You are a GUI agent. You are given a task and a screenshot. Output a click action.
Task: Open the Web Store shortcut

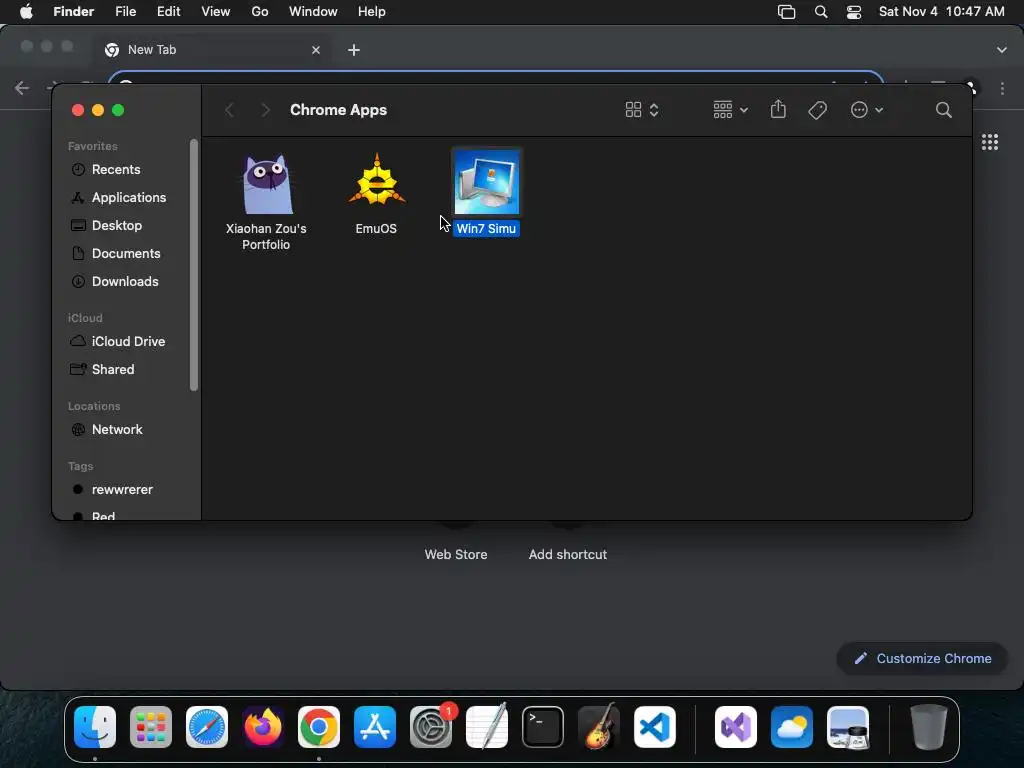456,554
